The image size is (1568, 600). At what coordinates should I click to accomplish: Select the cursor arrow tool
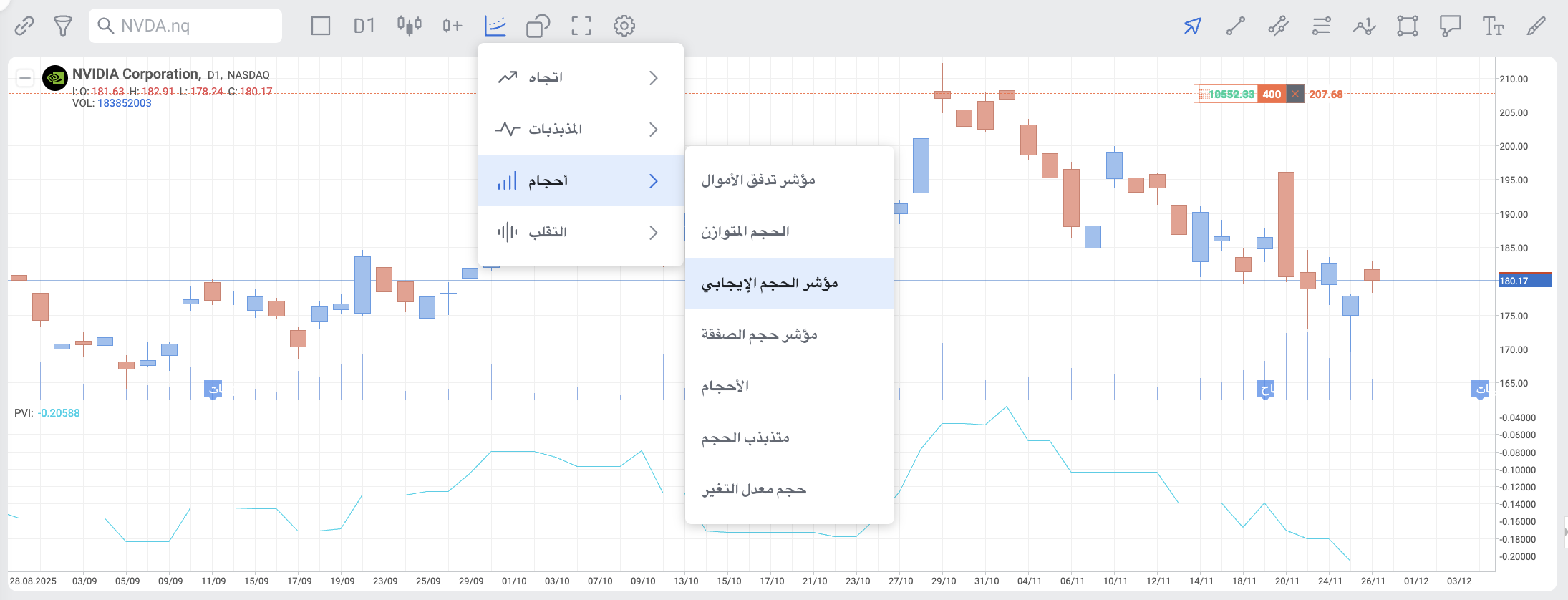point(1192,26)
